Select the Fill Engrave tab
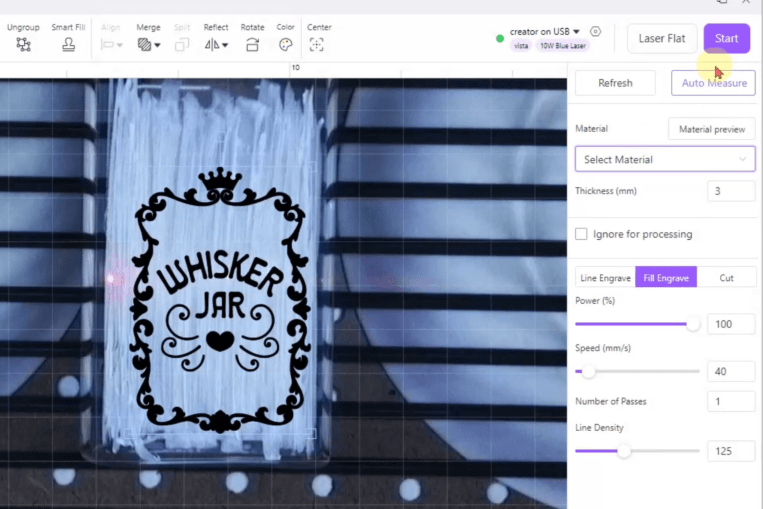 [666, 278]
